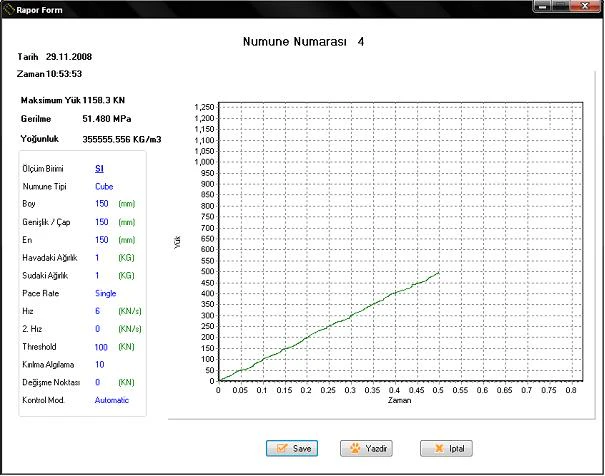The height and width of the screenshot is (476, 605).
Task: Click the Sudaki Ağırlık value
Action: [97, 275]
